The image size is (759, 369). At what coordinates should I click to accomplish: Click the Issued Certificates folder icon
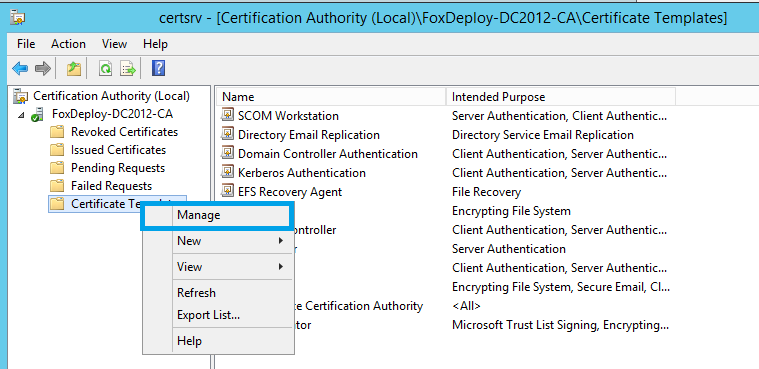point(57,150)
